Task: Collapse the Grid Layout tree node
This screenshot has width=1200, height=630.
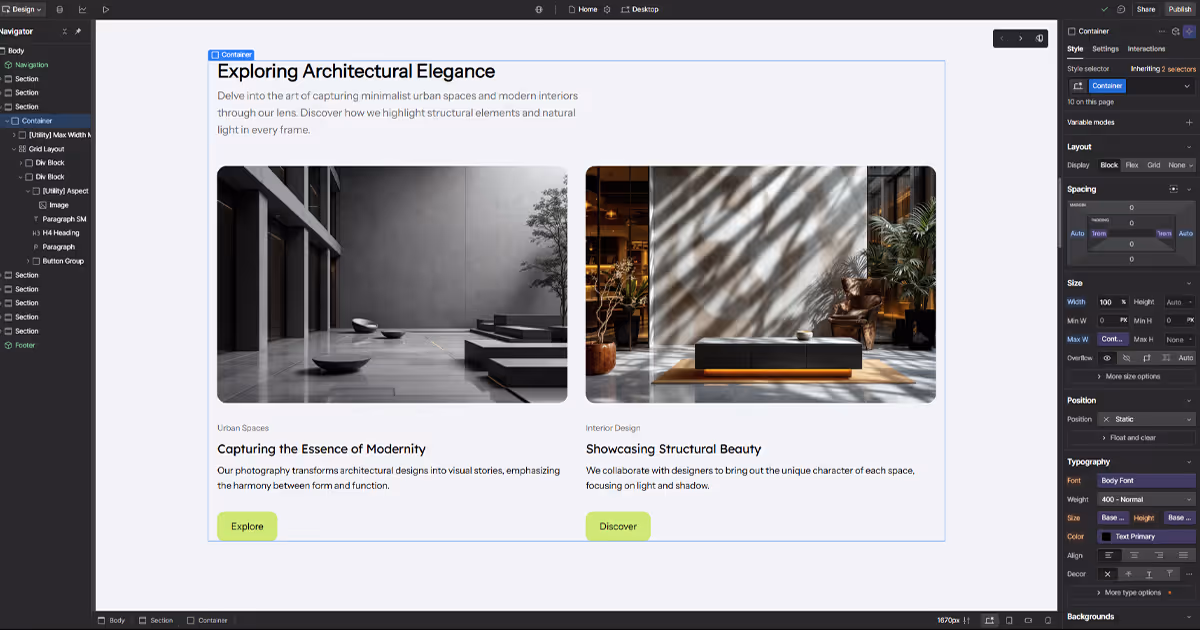Action: [x=14, y=149]
